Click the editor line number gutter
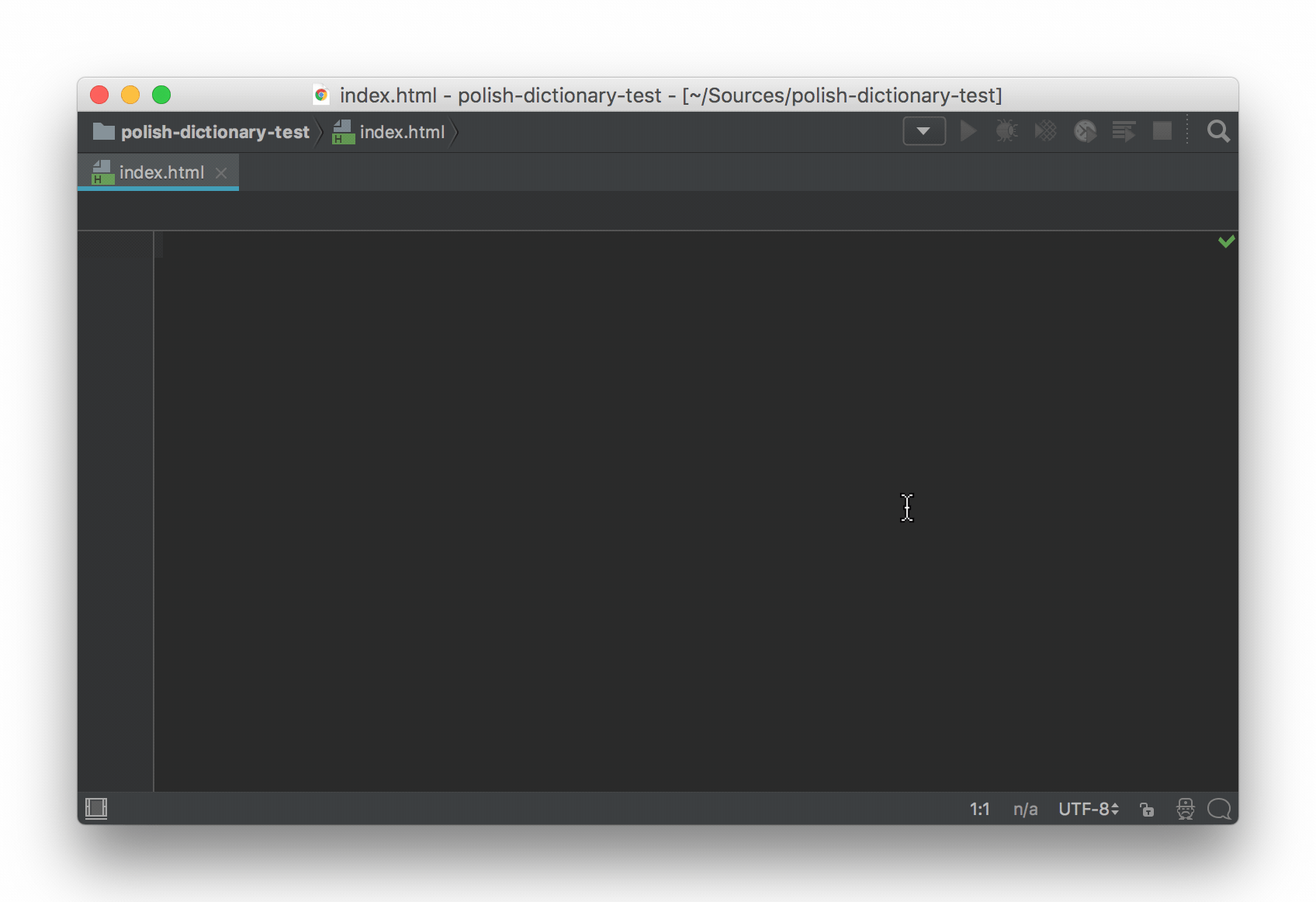Image resolution: width=1316 pixels, height=902 pixels. pyautogui.click(x=116, y=511)
